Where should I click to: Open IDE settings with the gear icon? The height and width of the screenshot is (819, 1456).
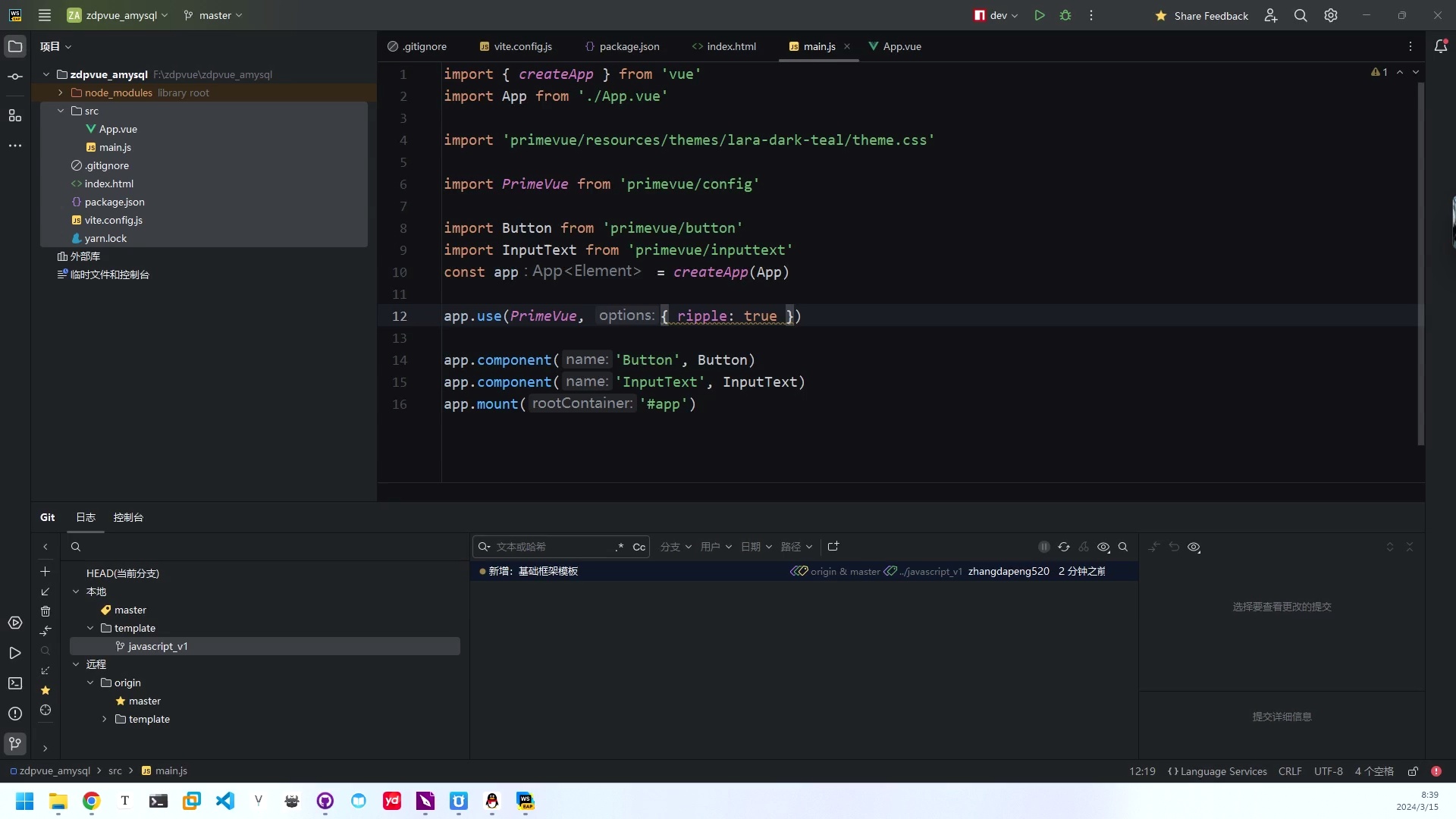click(1331, 15)
